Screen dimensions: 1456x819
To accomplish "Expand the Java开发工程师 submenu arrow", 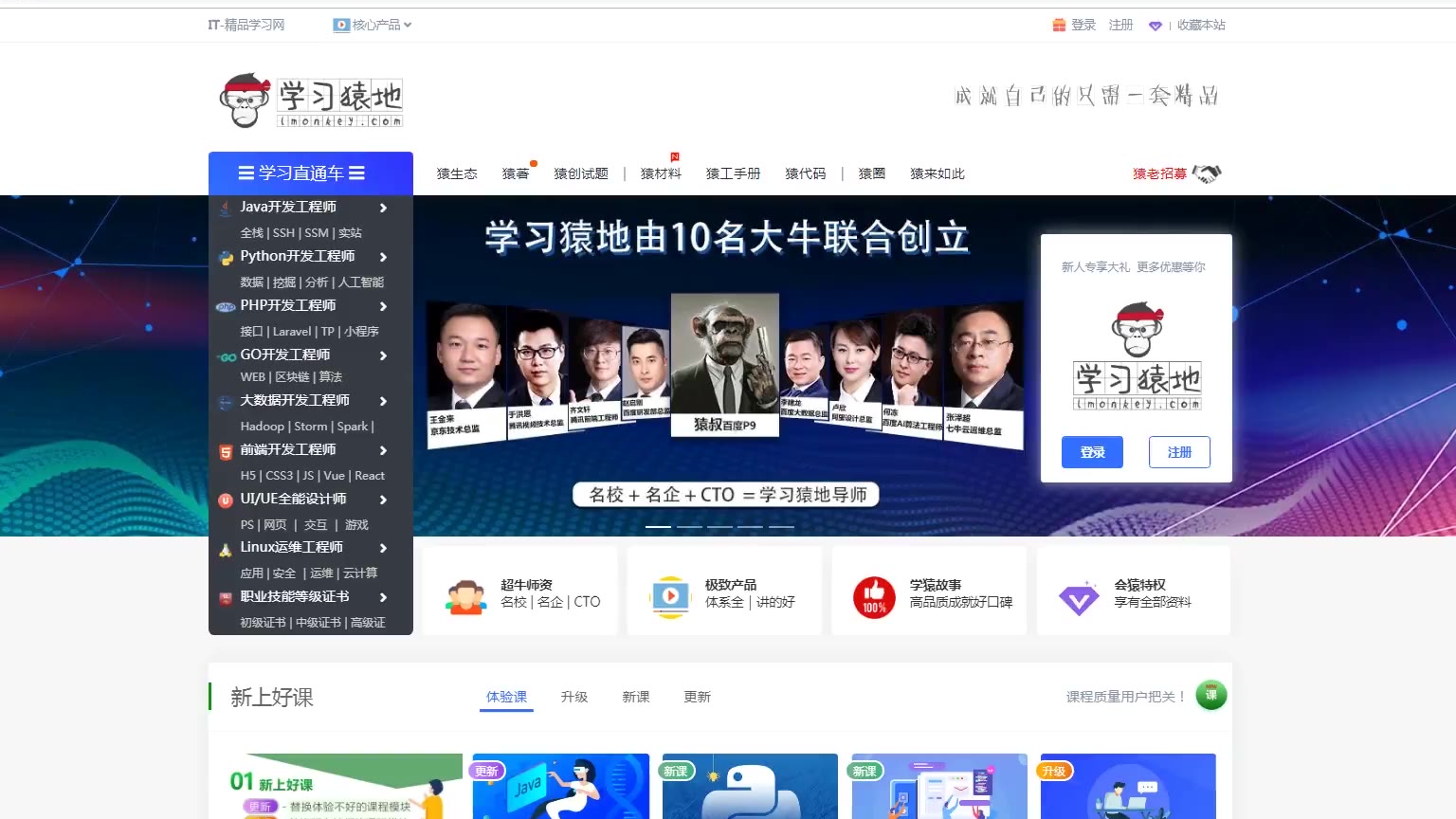I will tap(383, 208).
